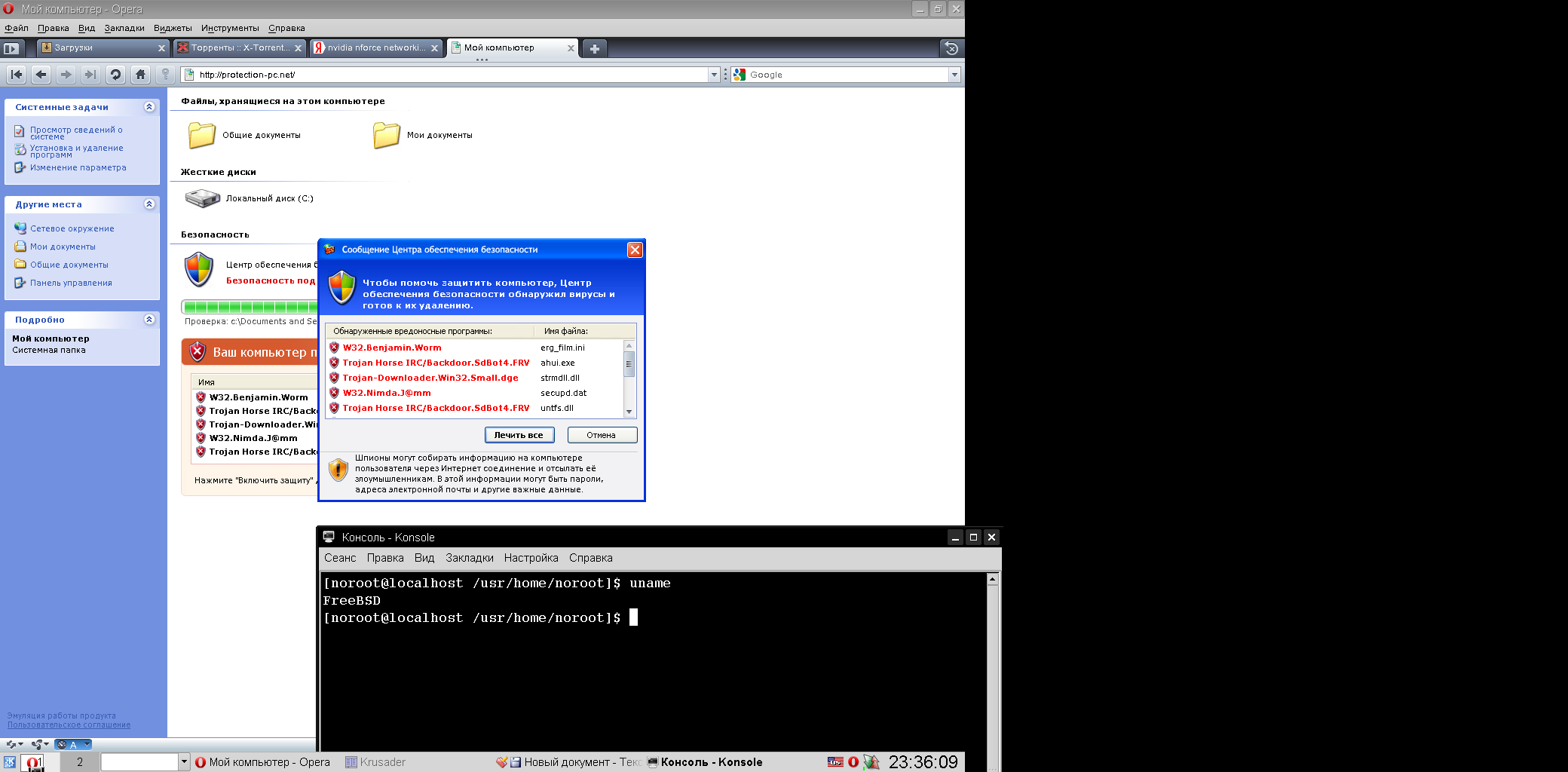Open Установка и удаление программ link
Screen dimensions: 1568x772
tap(77, 151)
